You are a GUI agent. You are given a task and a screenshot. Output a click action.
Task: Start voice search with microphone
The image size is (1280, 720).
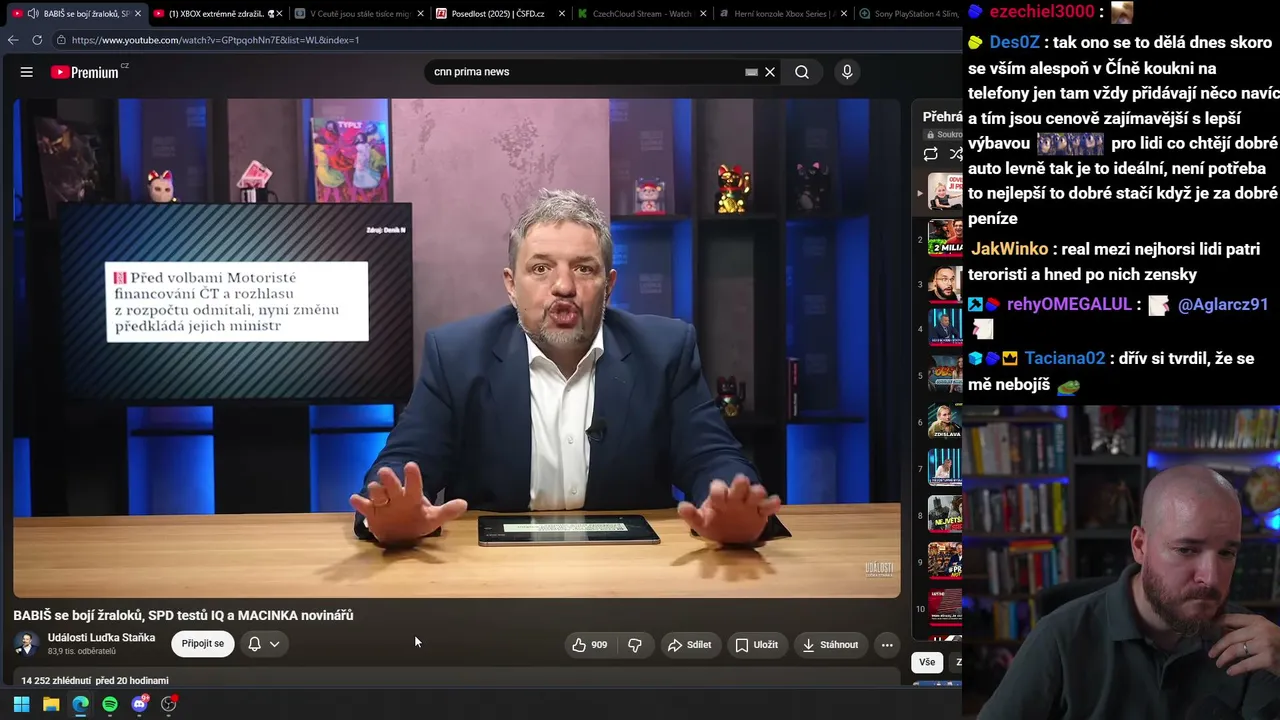847,72
